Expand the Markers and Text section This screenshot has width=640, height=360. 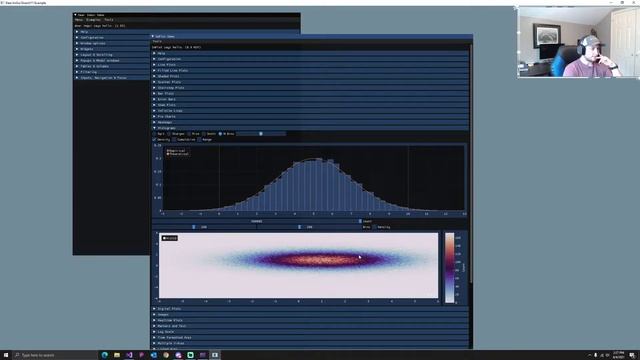point(311,326)
